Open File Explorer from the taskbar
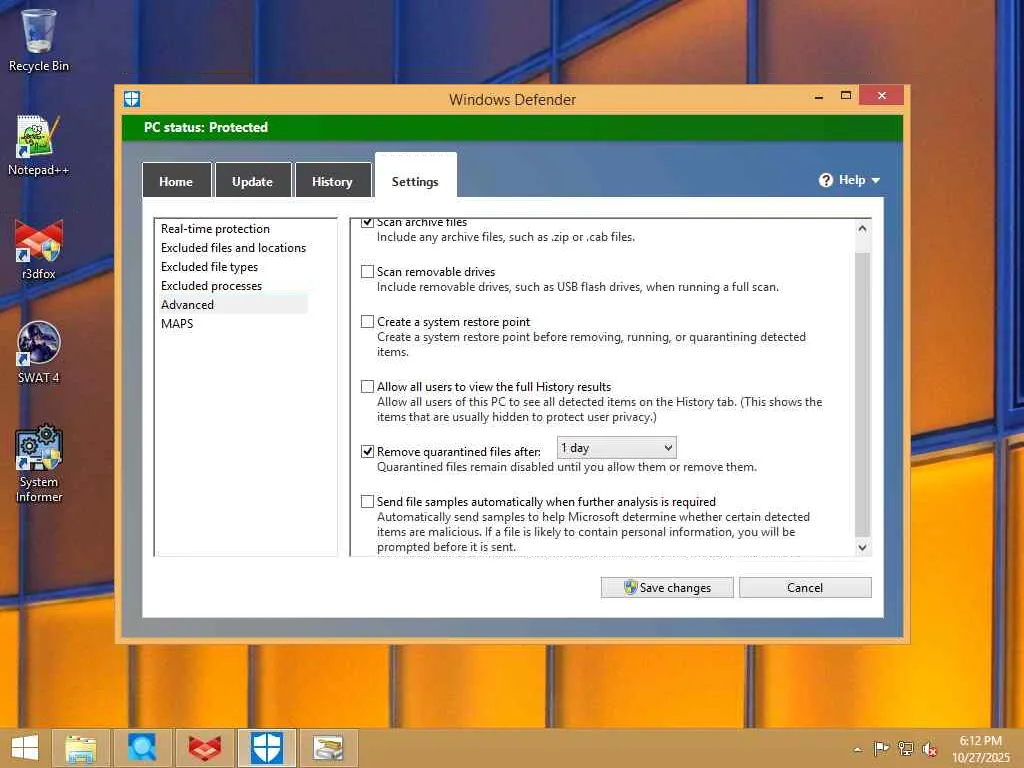This screenshot has height=768, width=1024. pyautogui.click(x=80, y=748)
